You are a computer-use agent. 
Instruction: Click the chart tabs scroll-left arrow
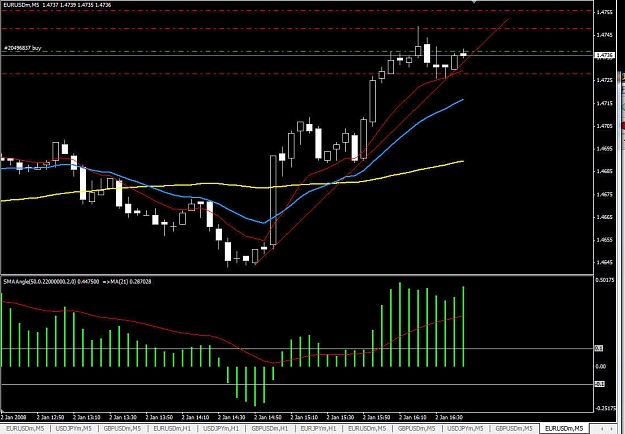[x=601, y=429]
